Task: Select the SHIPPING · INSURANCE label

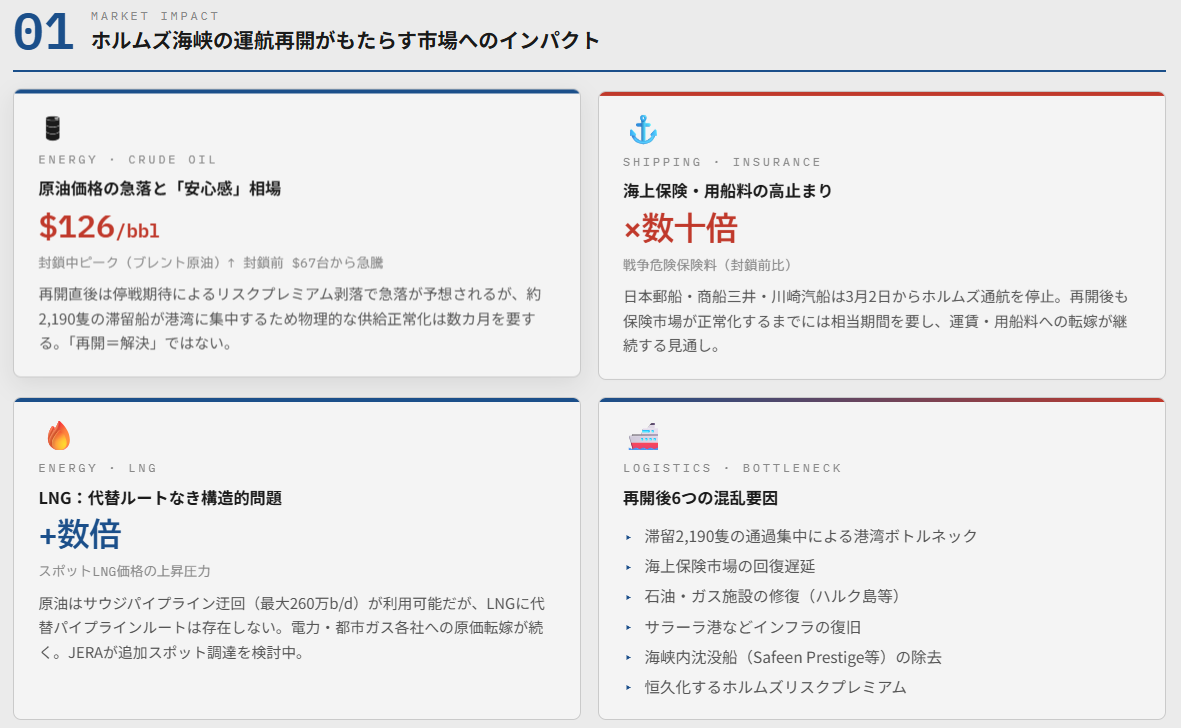Action: click(721, 162)
